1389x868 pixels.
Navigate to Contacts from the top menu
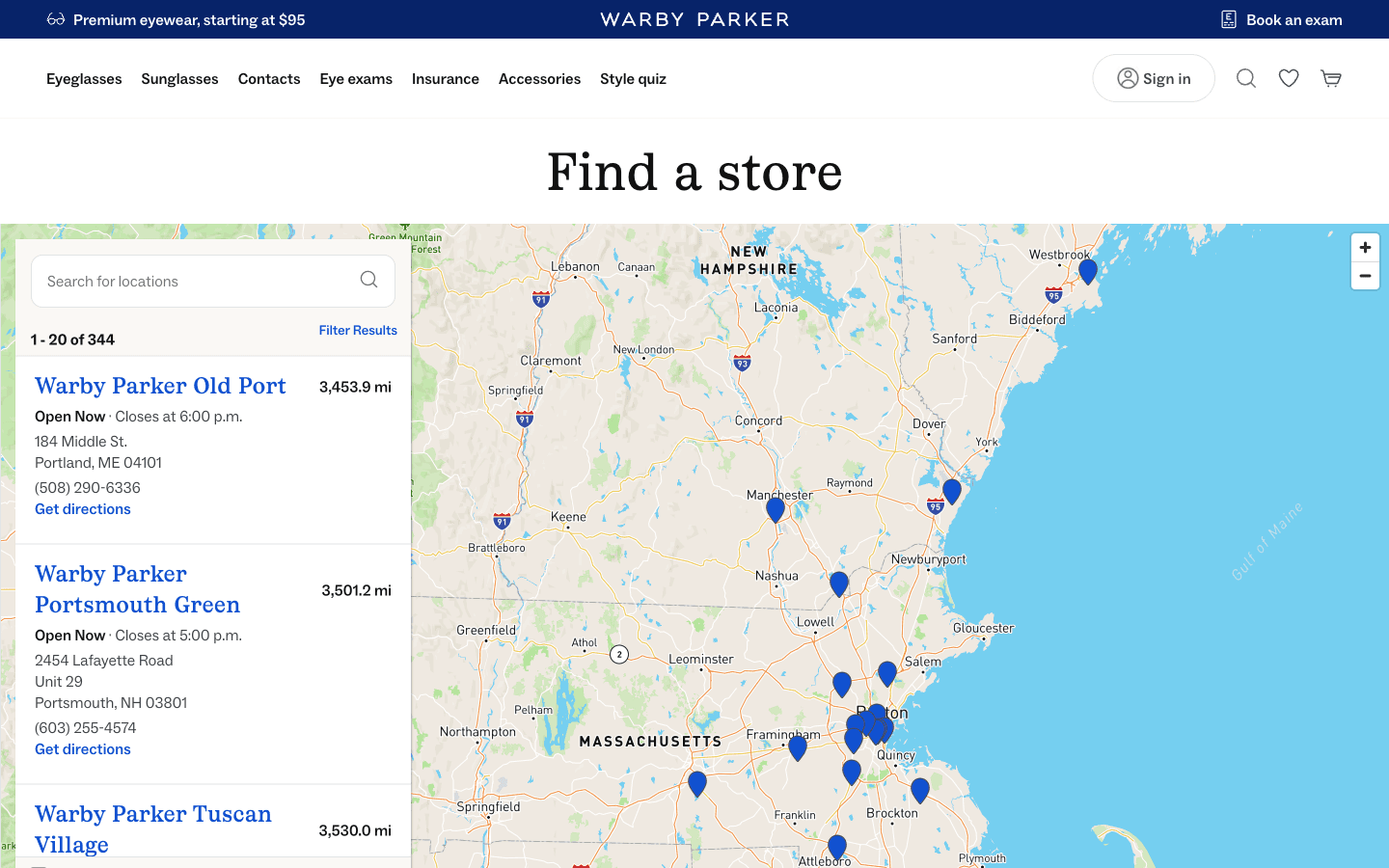click(269, 78)
